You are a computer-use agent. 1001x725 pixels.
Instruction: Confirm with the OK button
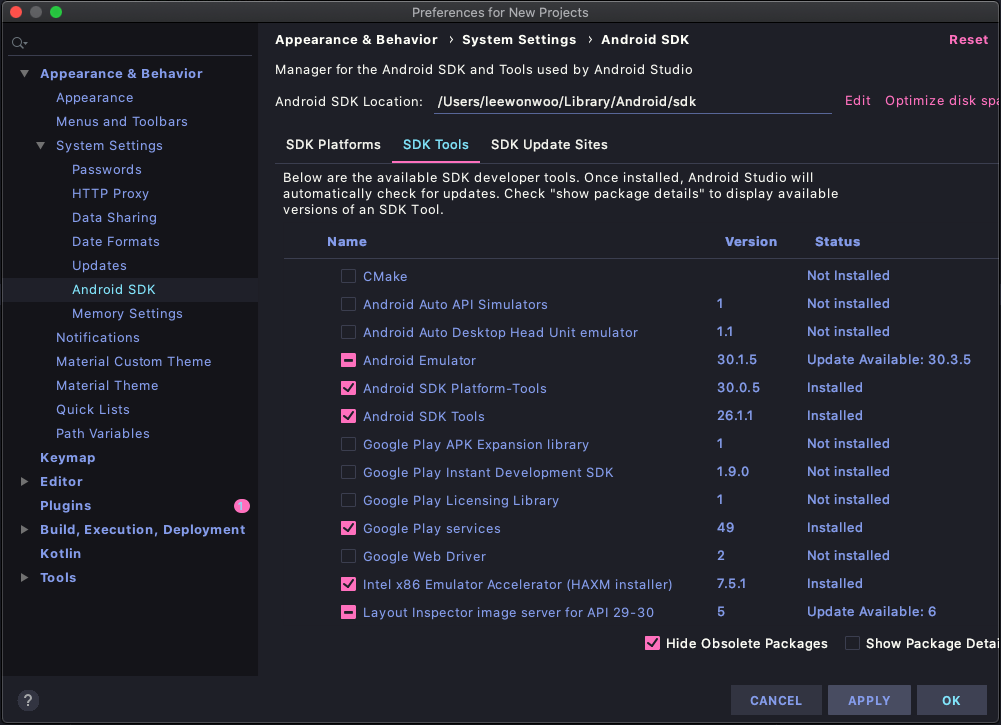pos(951,701)
